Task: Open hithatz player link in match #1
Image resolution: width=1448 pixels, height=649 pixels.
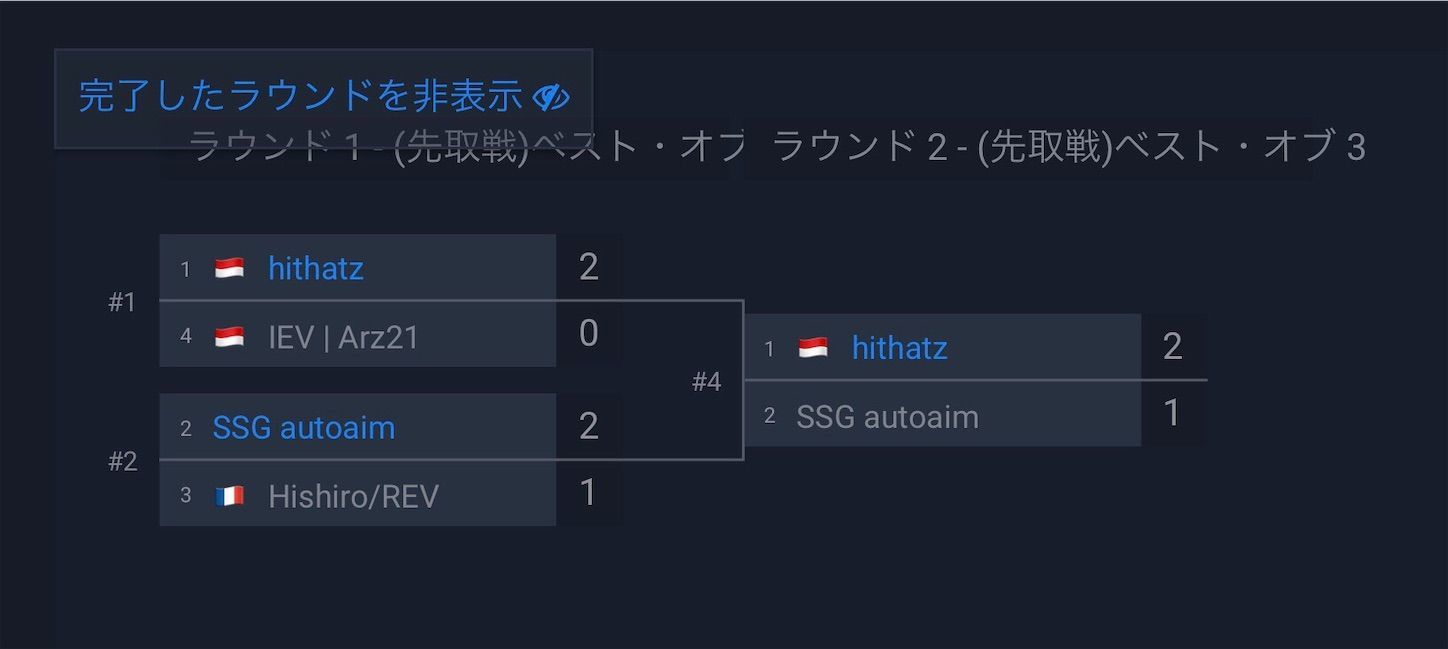Action: [315, 268]
